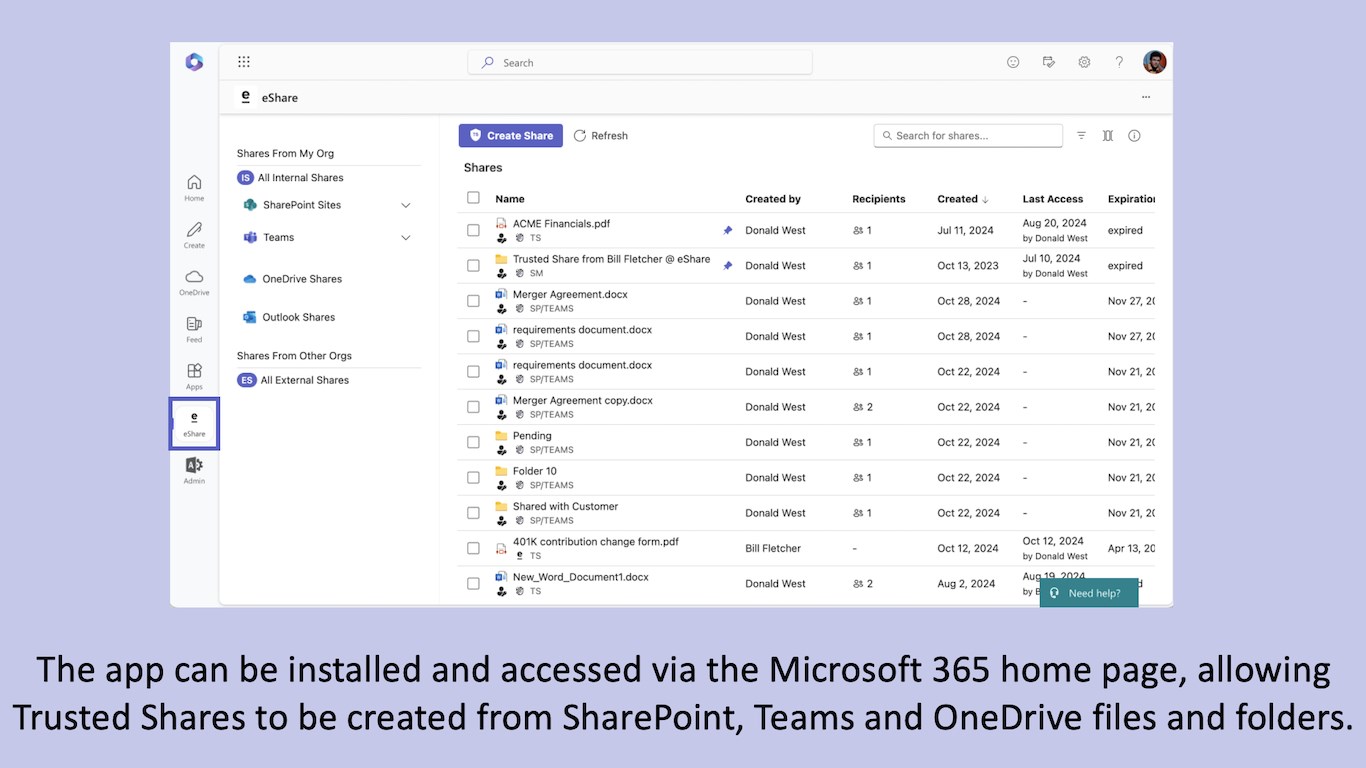
Task: Select All Internal Shares
Action: (x=290, y=177)
